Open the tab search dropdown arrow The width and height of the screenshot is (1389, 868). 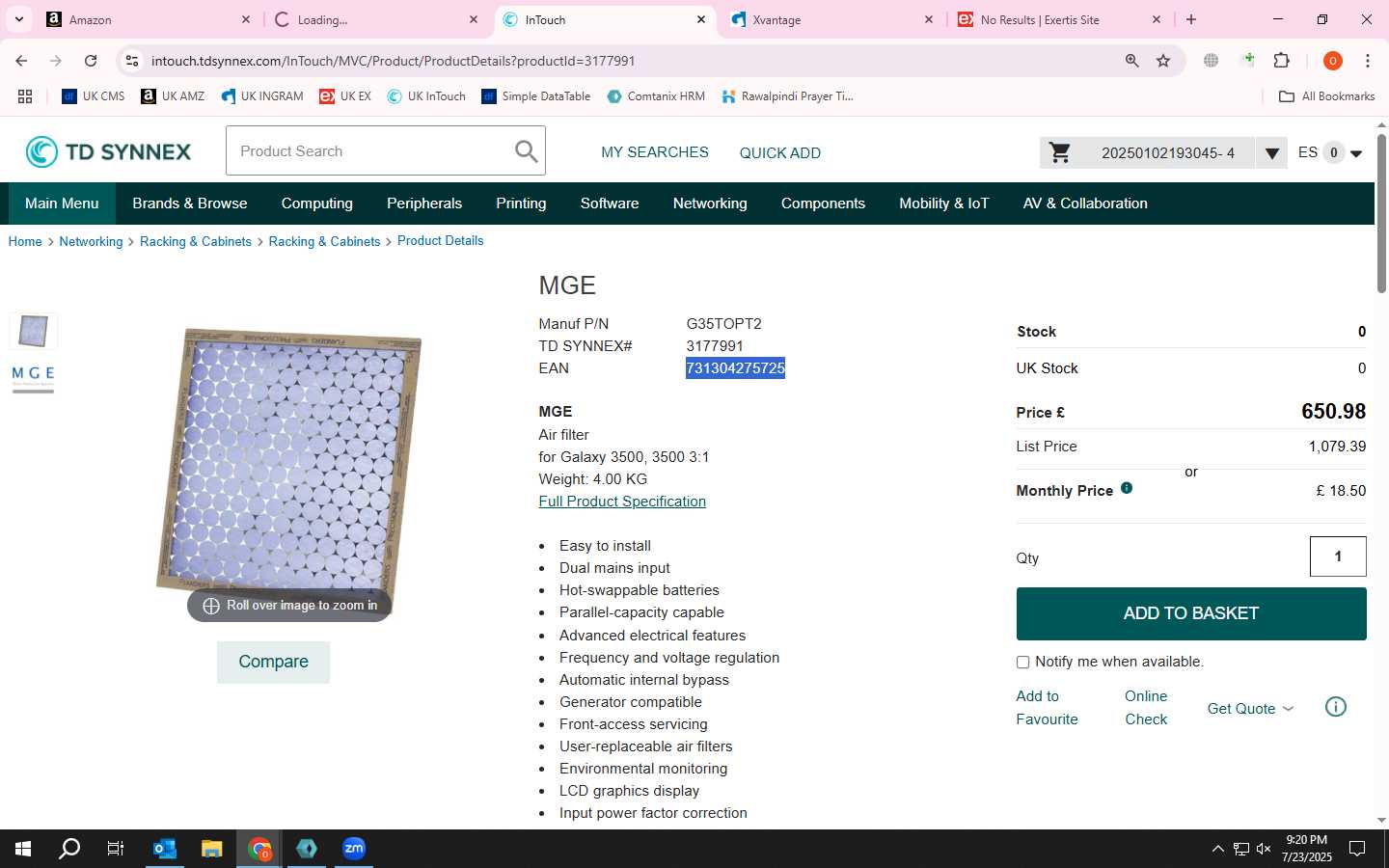point(18,19)
